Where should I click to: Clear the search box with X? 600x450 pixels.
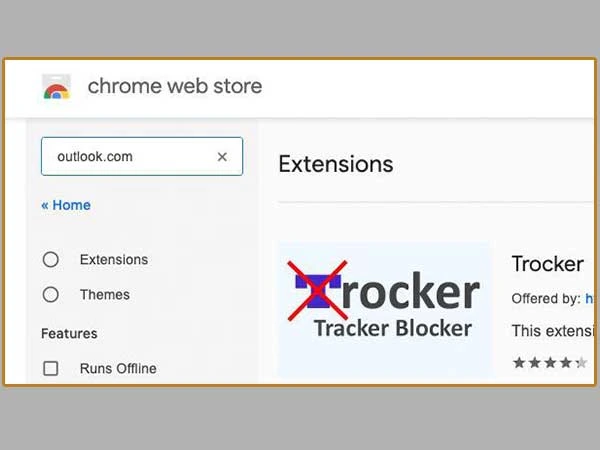pyautogui.click(x=222, y=157)
